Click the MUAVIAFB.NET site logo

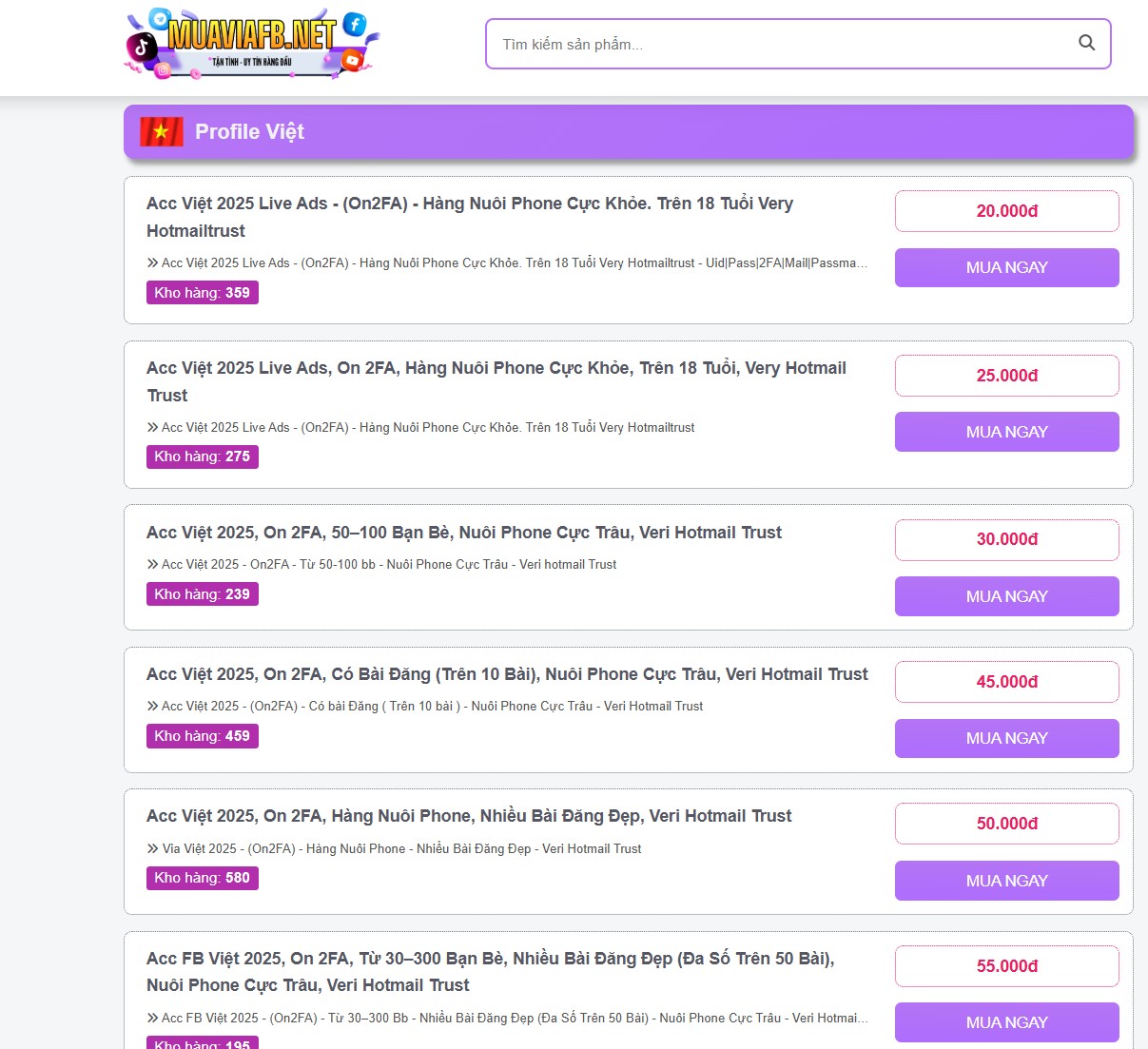pos(252,44)
